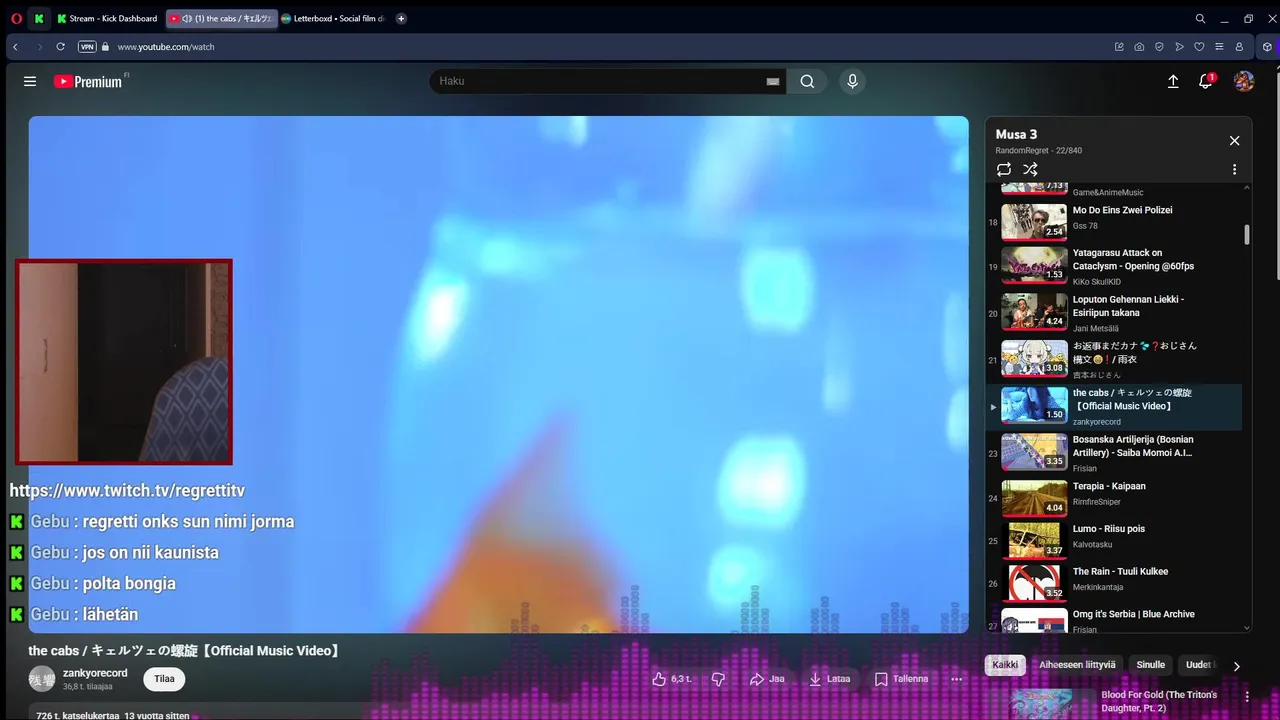This screenshot has width=1280, height=720.
Task: Reload the page with the refresh icon
Action: (60, 47)
